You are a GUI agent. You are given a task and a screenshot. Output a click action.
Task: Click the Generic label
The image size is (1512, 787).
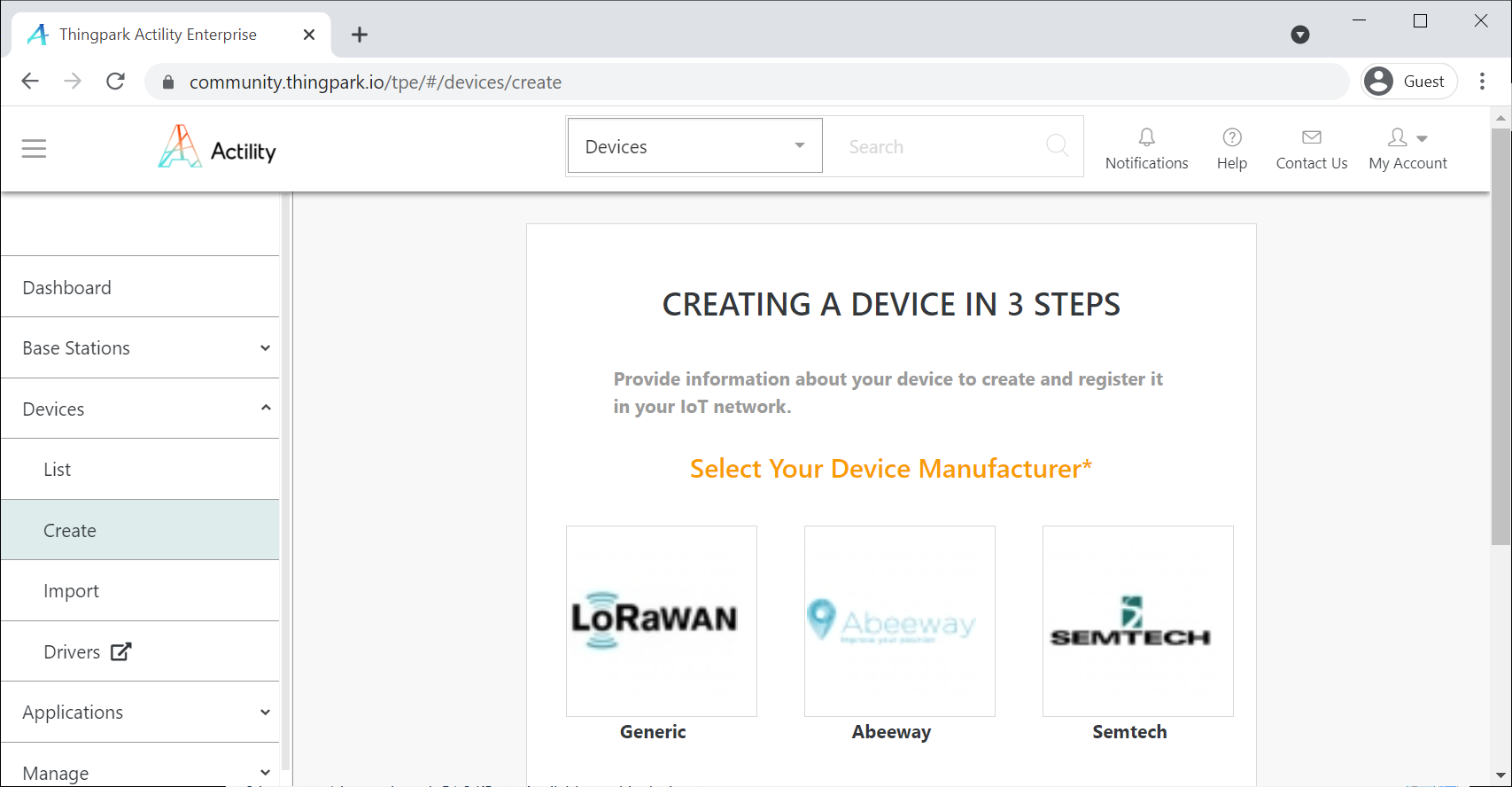[653, 732]
